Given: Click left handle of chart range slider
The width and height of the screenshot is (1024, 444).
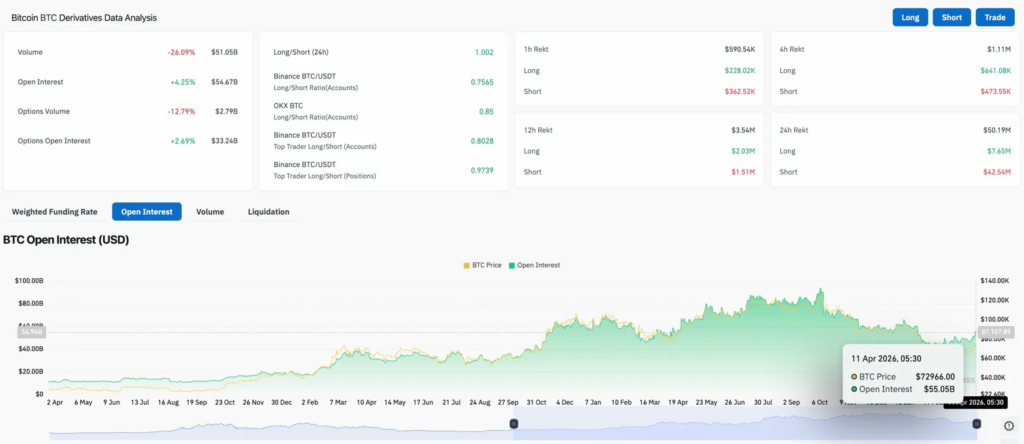Looking at the screenshot, I should 514,424.
